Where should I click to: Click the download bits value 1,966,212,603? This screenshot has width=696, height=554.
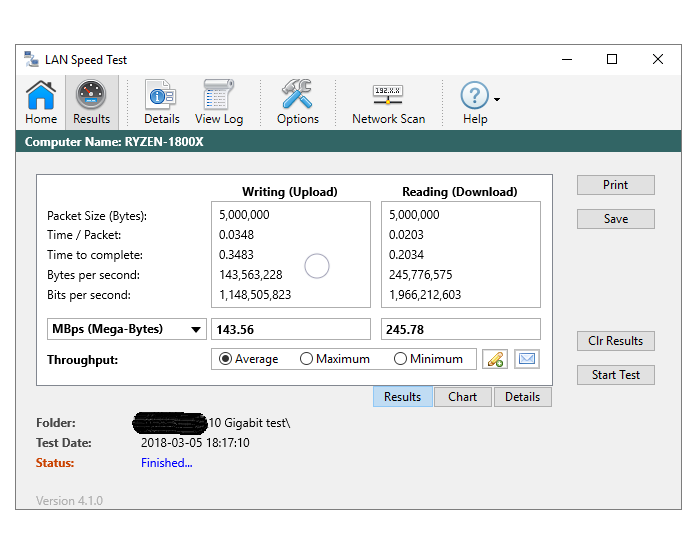coord(425,295)
